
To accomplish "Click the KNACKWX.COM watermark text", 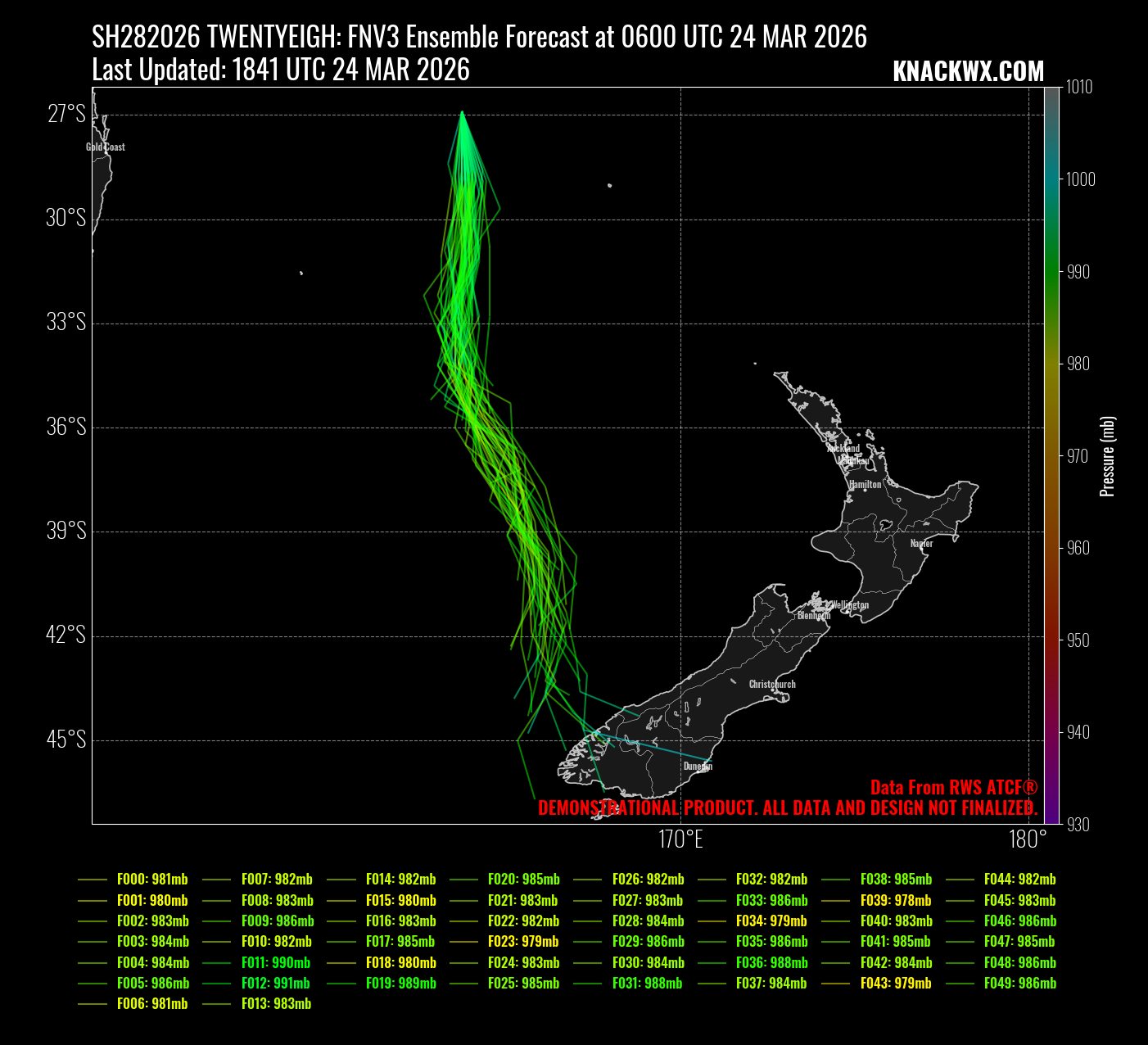I will pyautogui.click(x=968, y=72).
